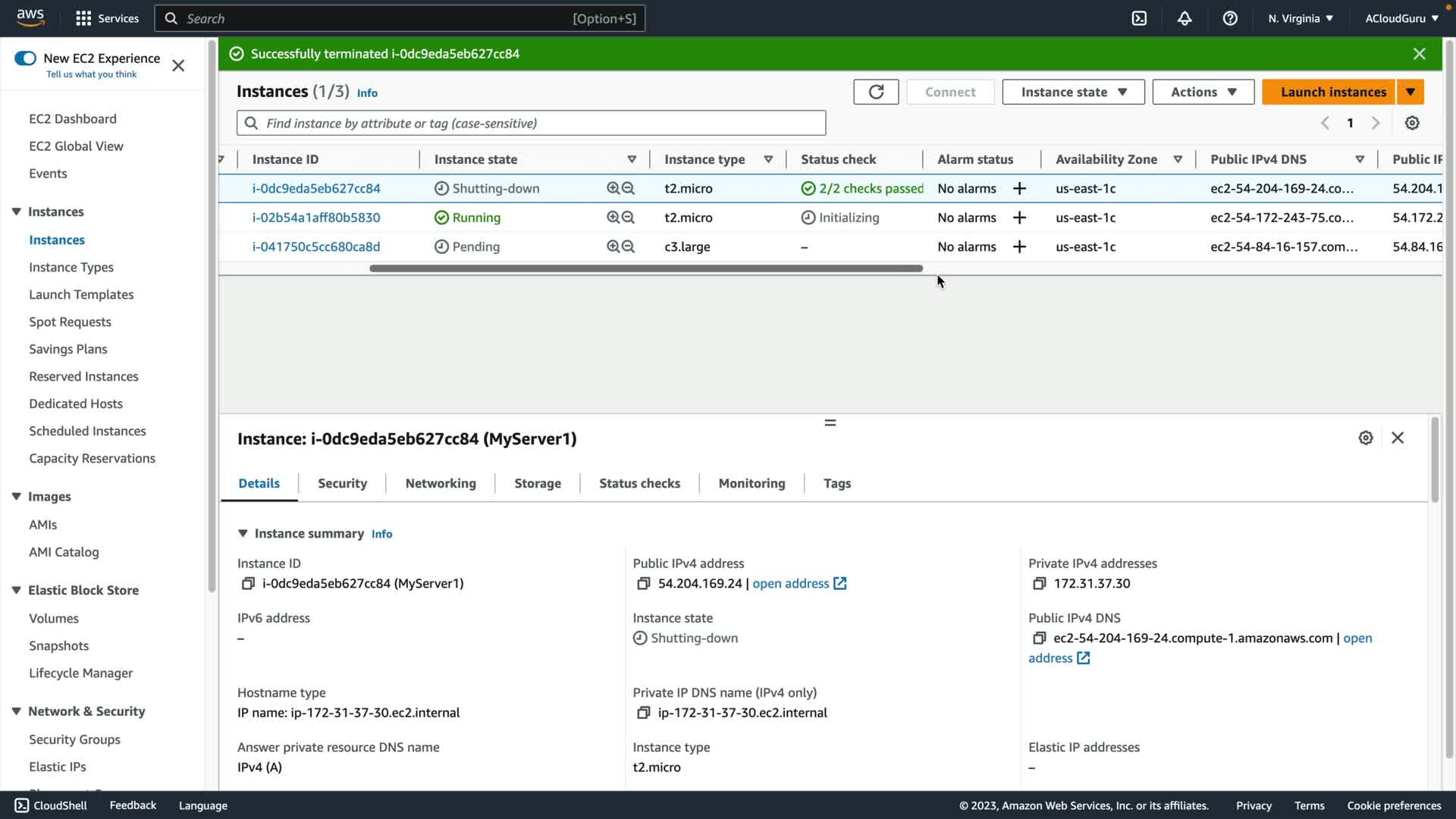Open Security Groups in sidebar

pyautogui.click(x=74, y=739)
